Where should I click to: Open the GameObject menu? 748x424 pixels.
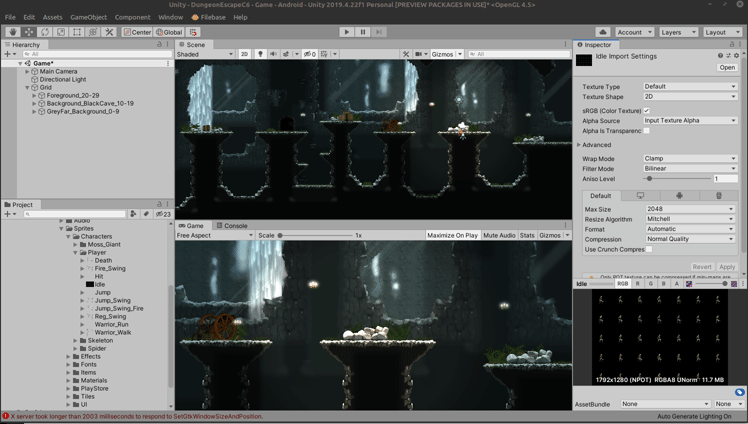tap(89, 17)
